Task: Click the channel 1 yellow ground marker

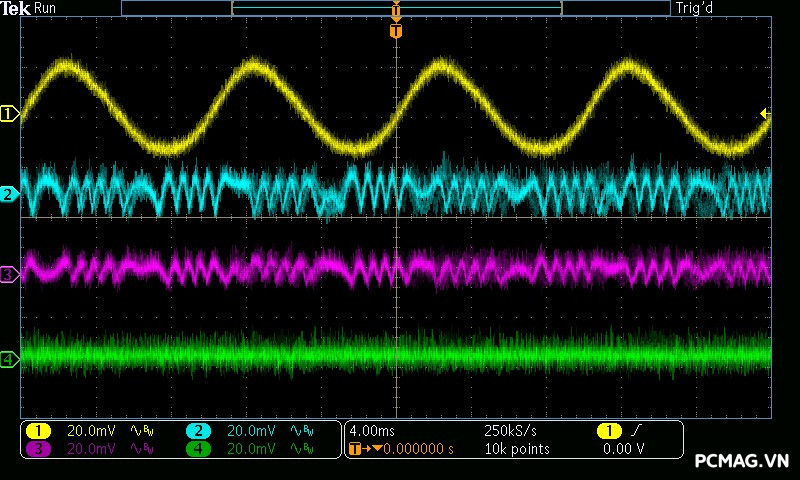Action: [x=9, y=114]
